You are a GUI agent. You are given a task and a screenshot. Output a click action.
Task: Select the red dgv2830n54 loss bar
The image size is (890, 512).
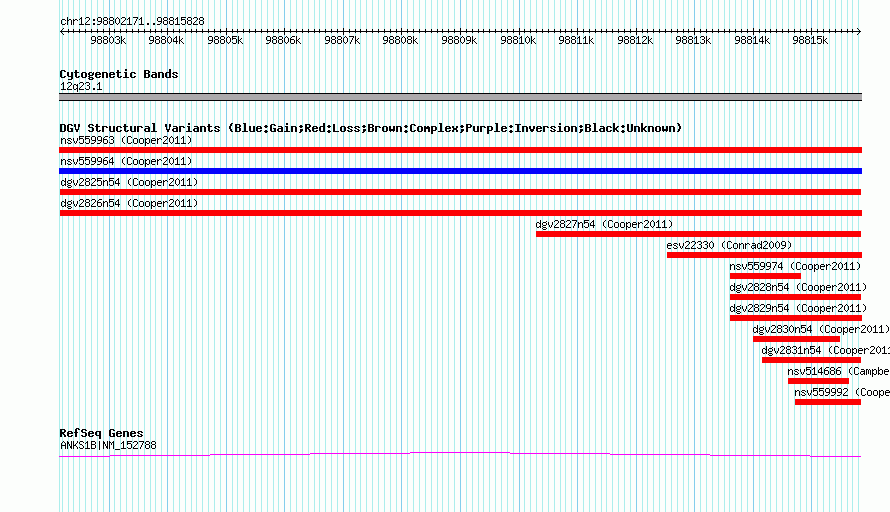click(x=796, y=339)
